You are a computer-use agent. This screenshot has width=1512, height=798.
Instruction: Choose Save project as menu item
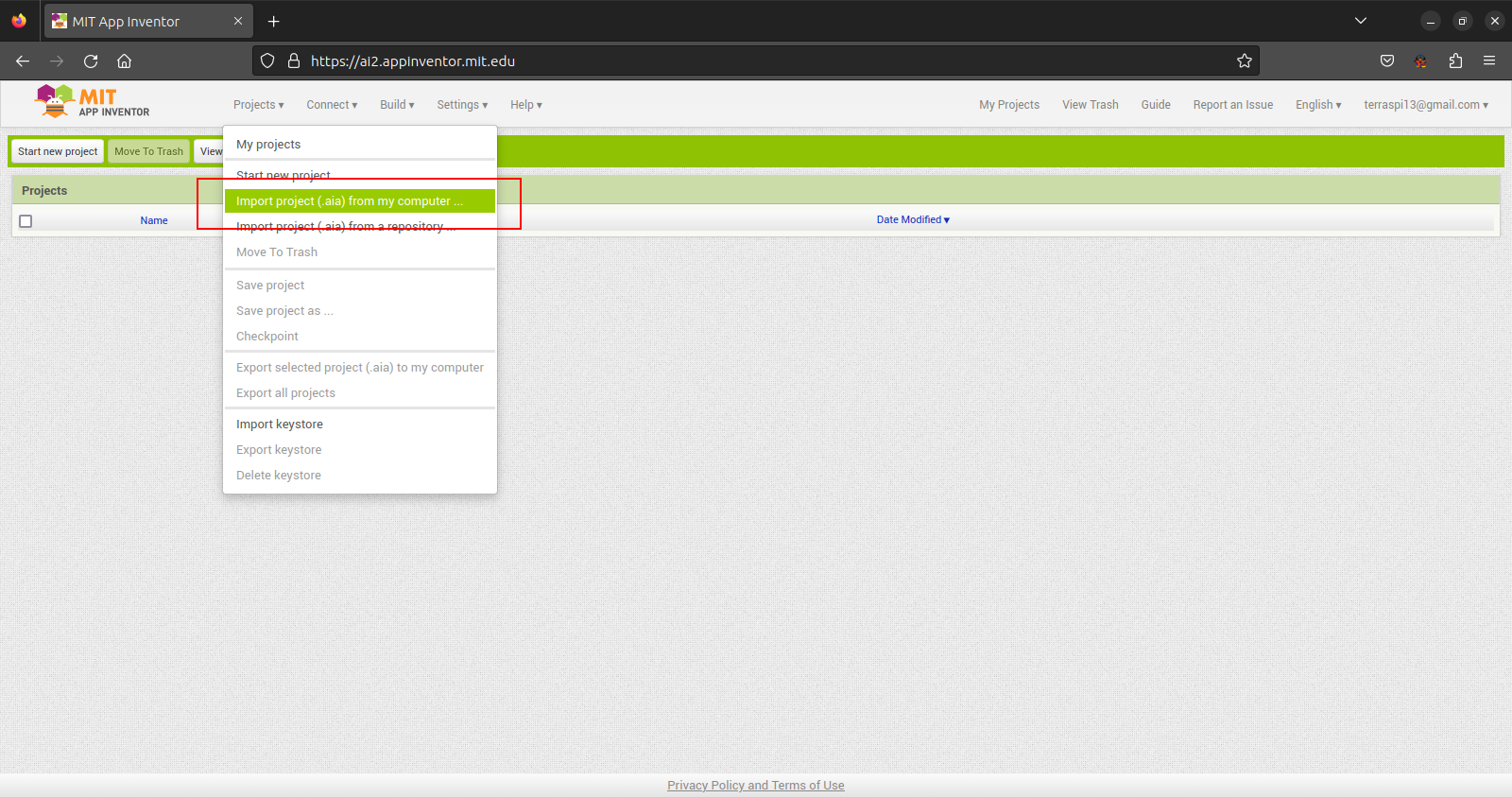pos(360,311)
